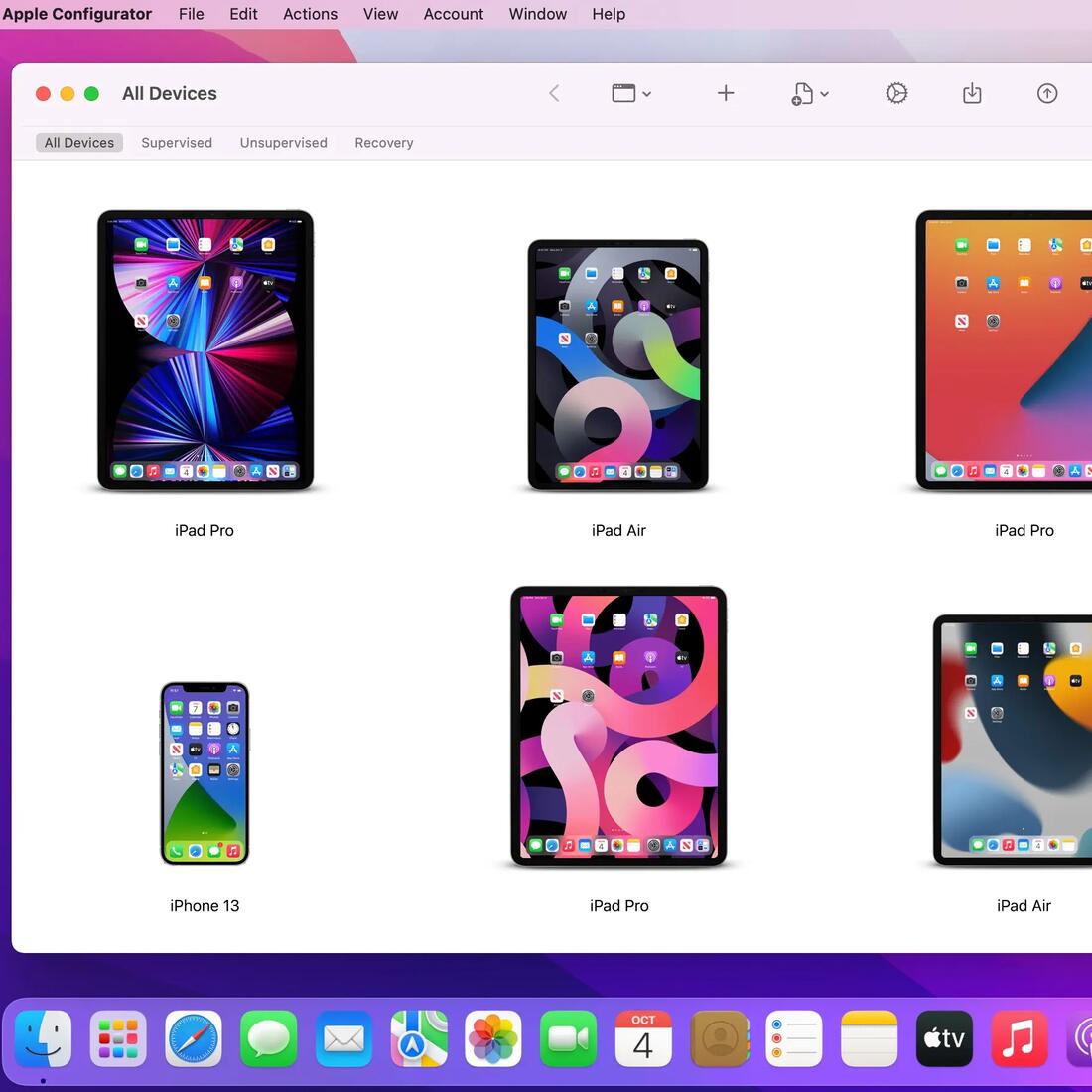This screenshot has width=1092, height=1092.
Task: Expand the view layout dropdown chevron
Action: (647, 93)
